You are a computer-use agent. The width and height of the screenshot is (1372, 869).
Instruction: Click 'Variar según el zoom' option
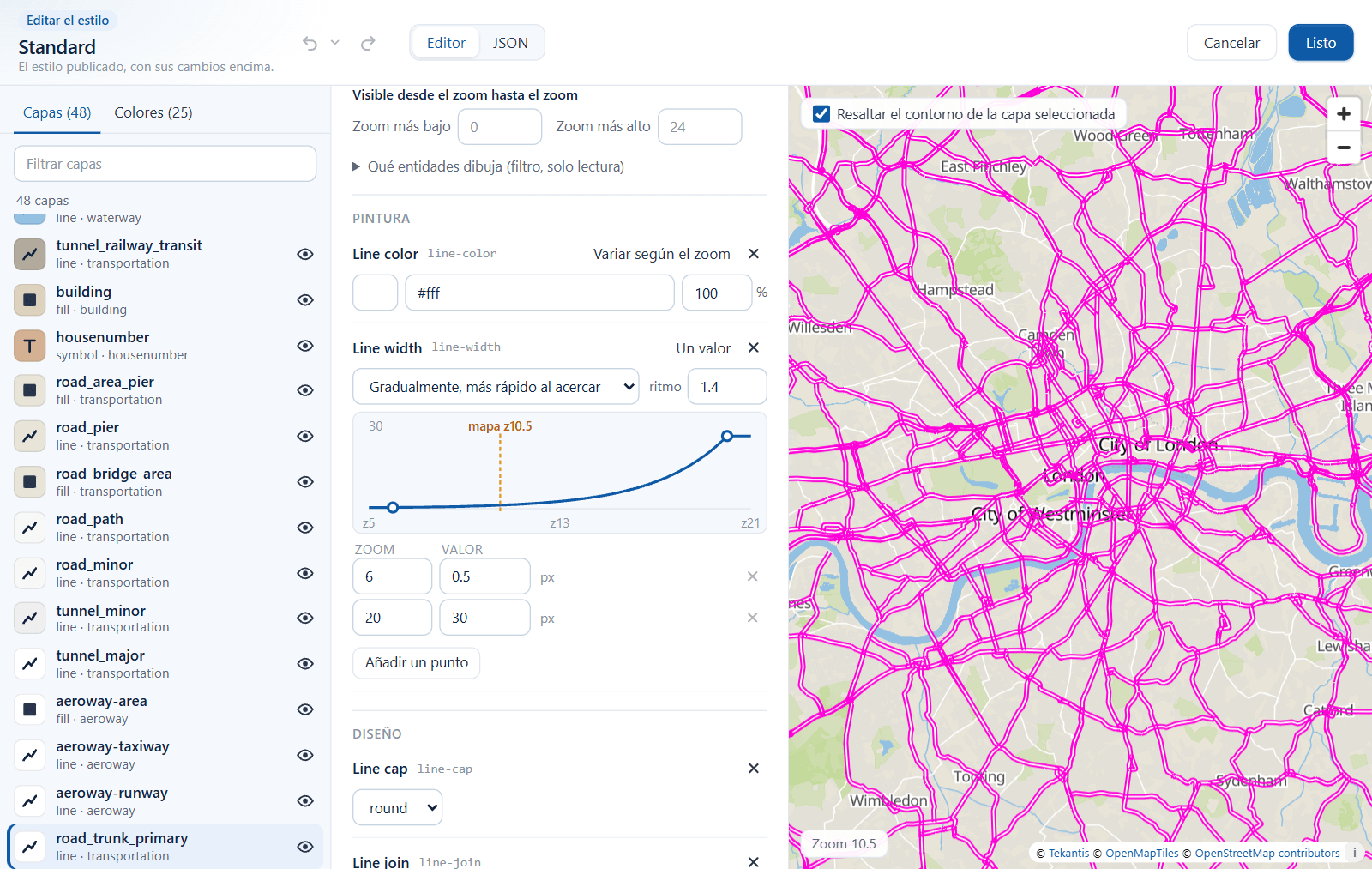(662, 254)
